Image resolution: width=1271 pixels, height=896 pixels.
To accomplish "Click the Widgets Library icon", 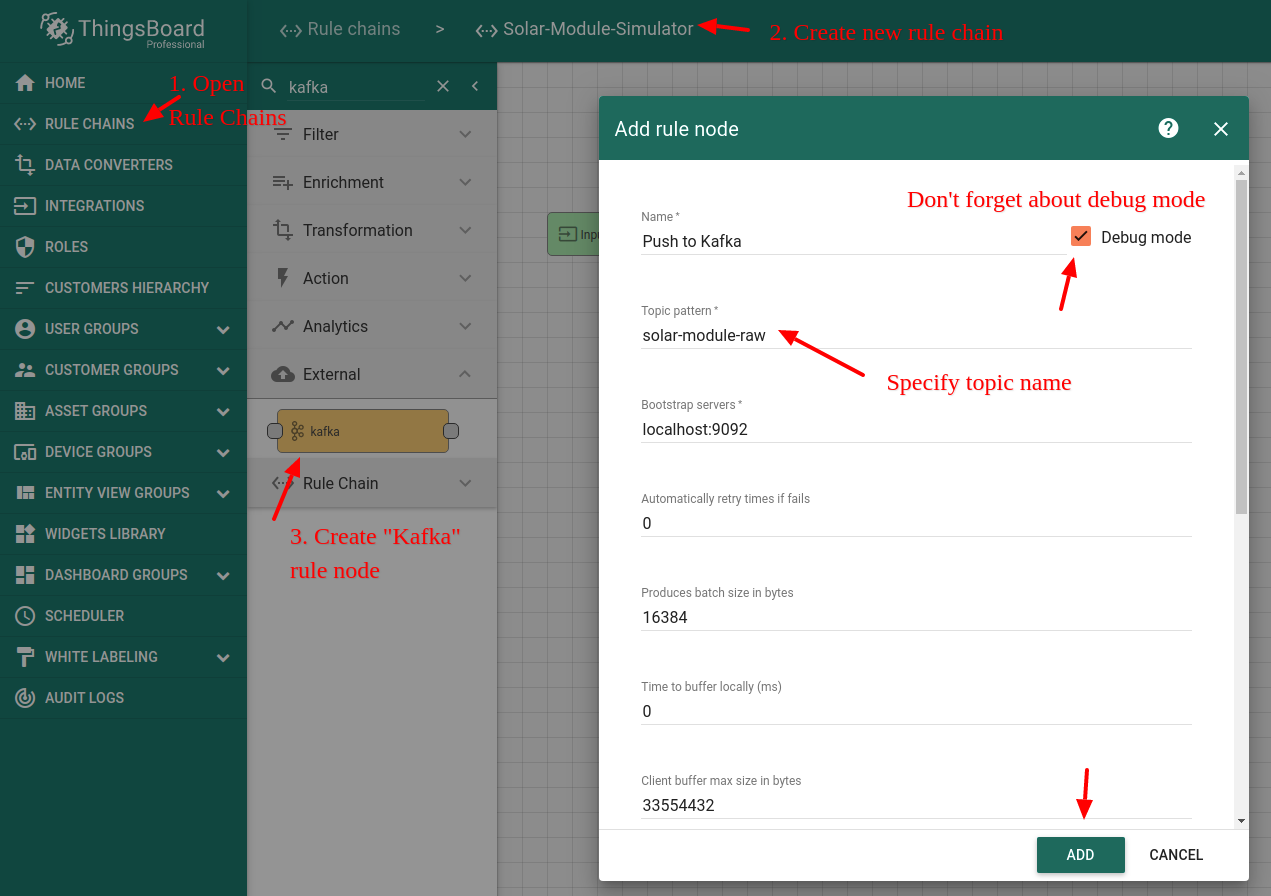I will click(x=26, y=534).
